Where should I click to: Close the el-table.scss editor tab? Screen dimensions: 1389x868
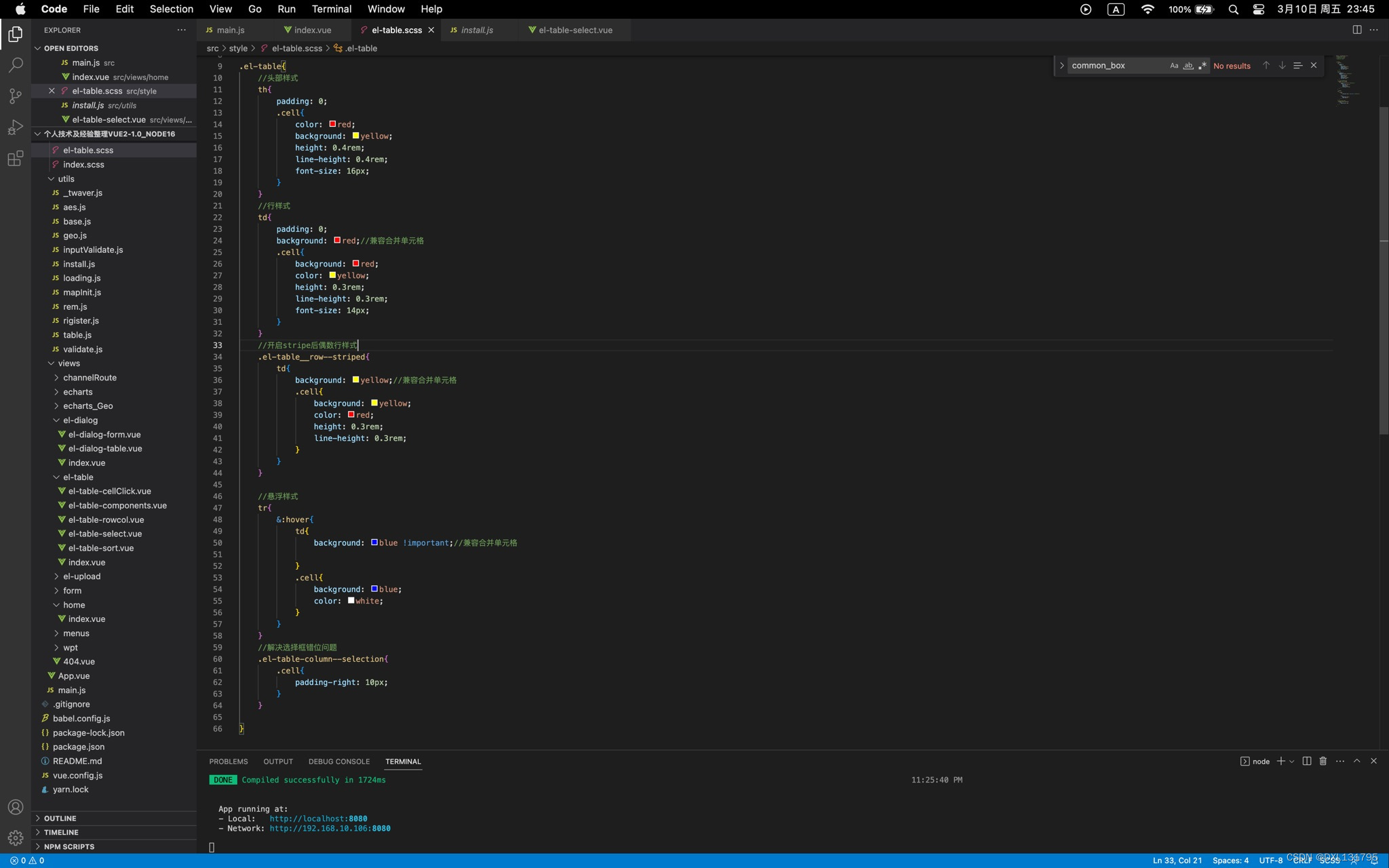[x=431, y=30]
